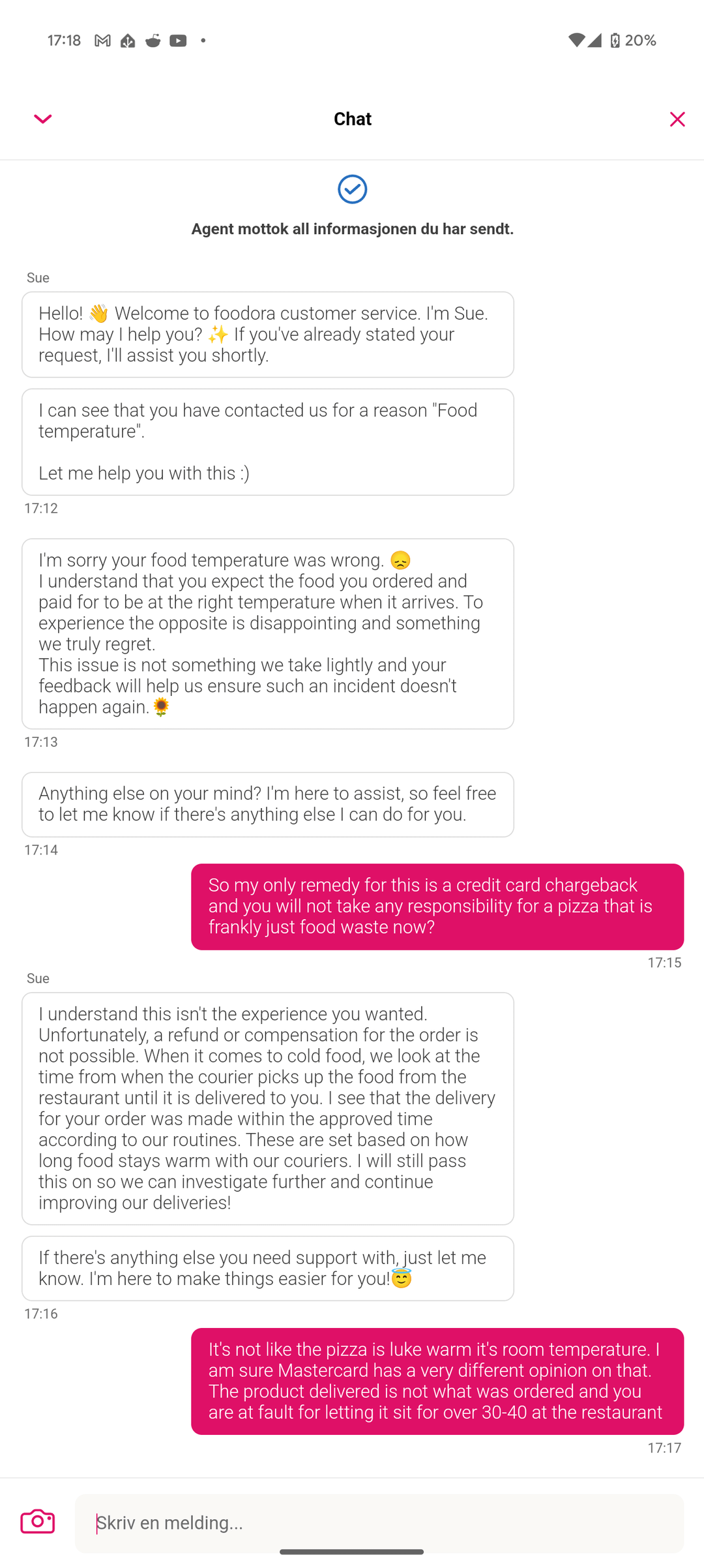Open the Gmail notification icon in status bar
This screenshot has height=1568, width=704.
click(x=102, y=40)
